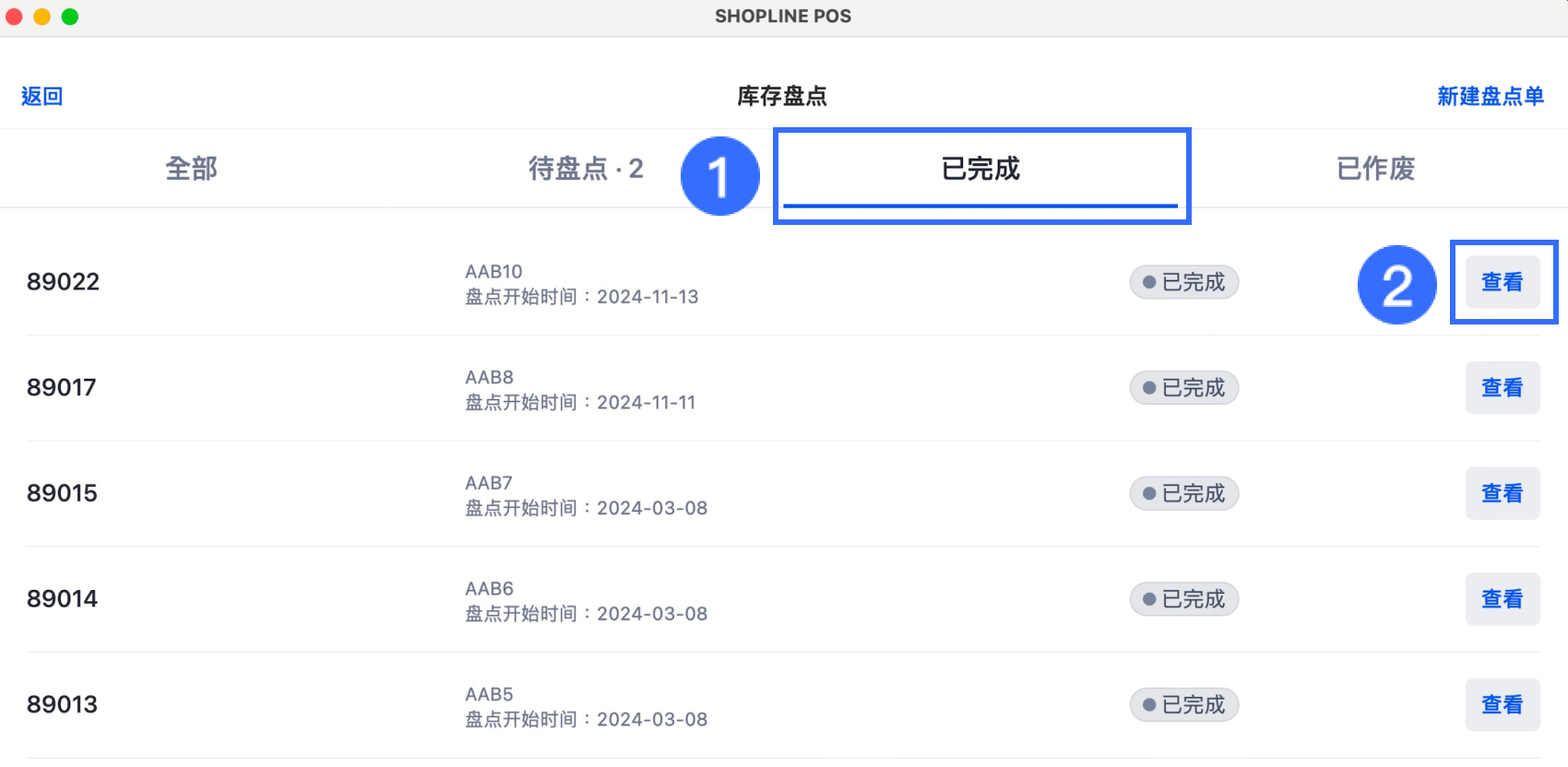Switch to the 已作废 tab
This screenshot has width=1568, height=767.
(x=1375, y=169)
